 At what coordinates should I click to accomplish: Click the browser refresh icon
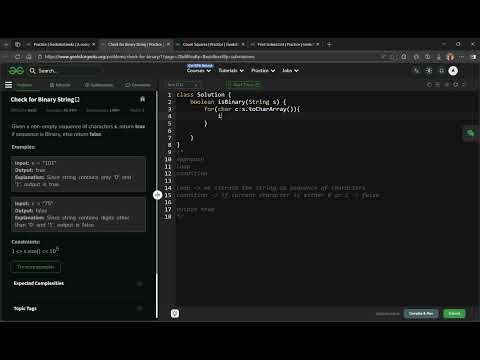point(17,57)
